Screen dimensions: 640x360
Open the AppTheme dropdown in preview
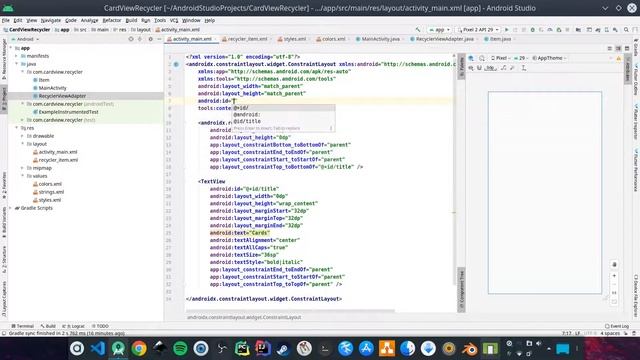549,58
